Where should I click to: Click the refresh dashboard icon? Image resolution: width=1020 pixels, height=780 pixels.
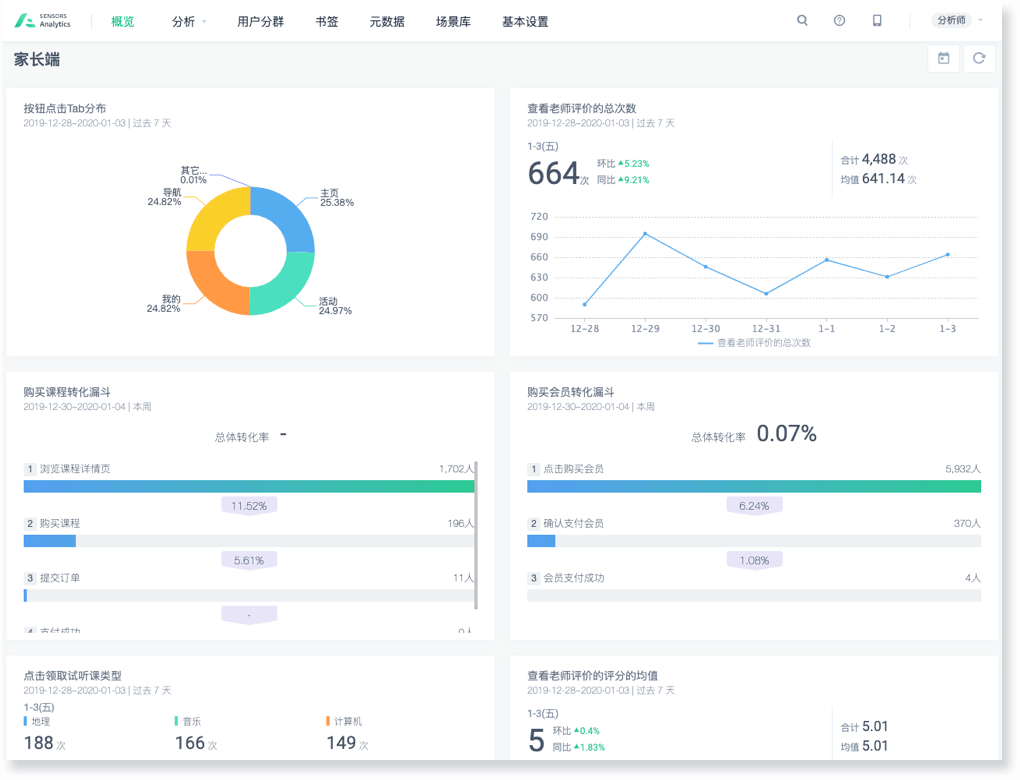coord(979,59)
